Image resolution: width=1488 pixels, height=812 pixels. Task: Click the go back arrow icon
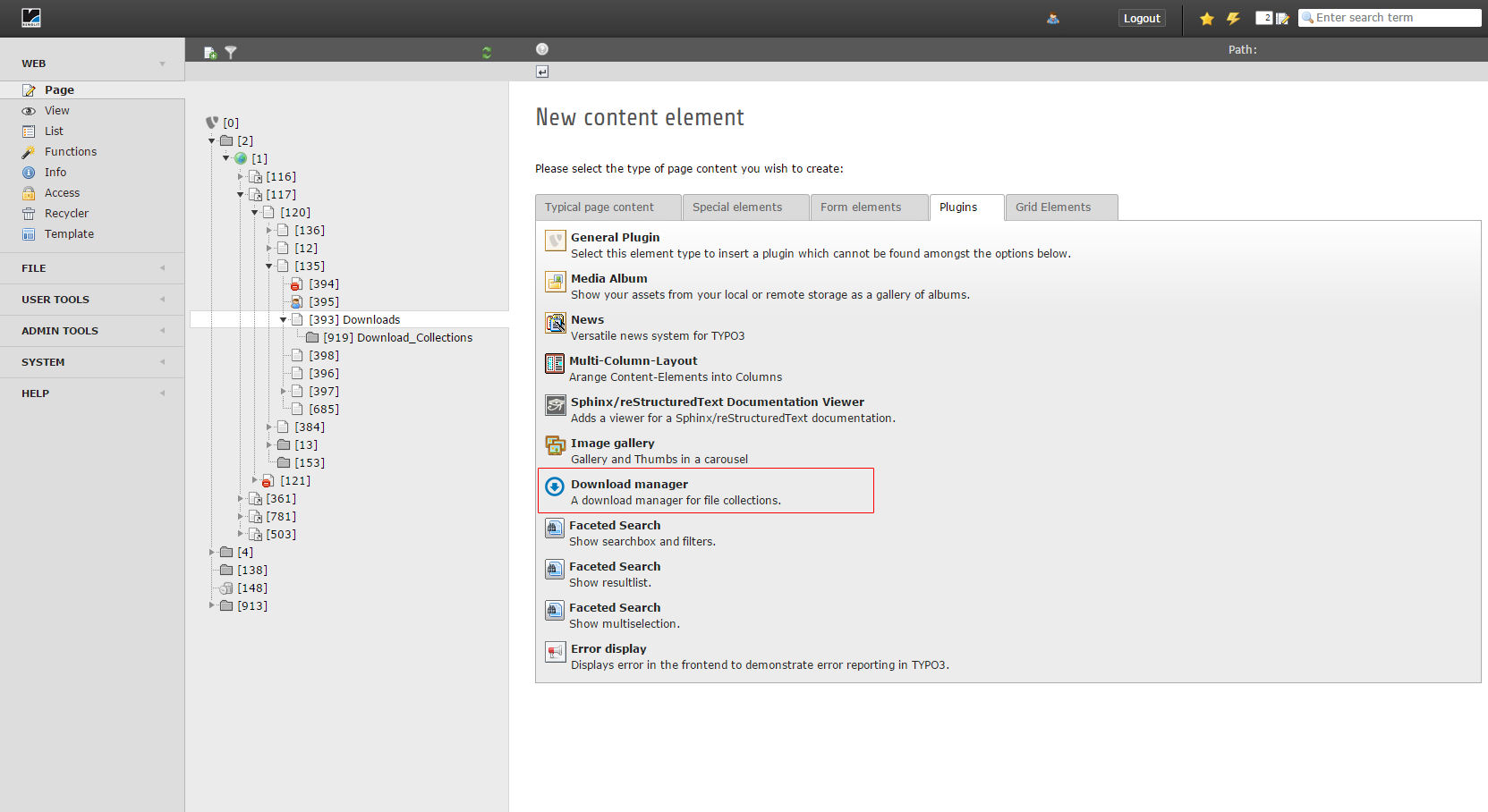pyautogui.click(x=542, y=72)
